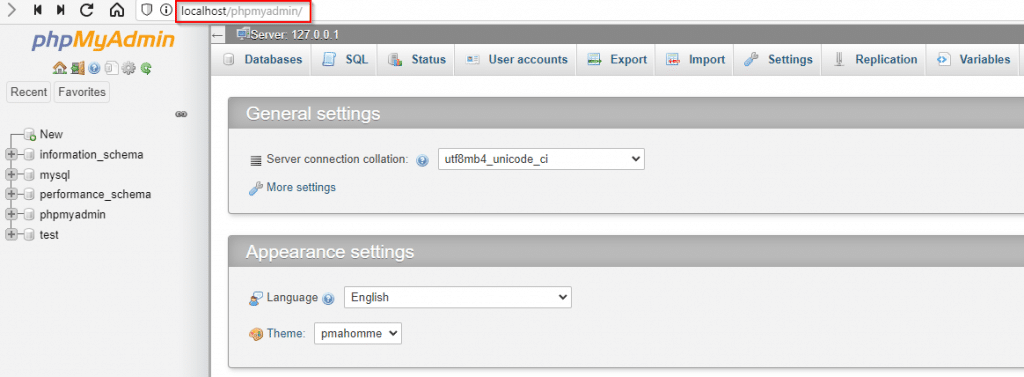
Task: Collapse navigation panel with left arrow
Action: coord(219,35)
